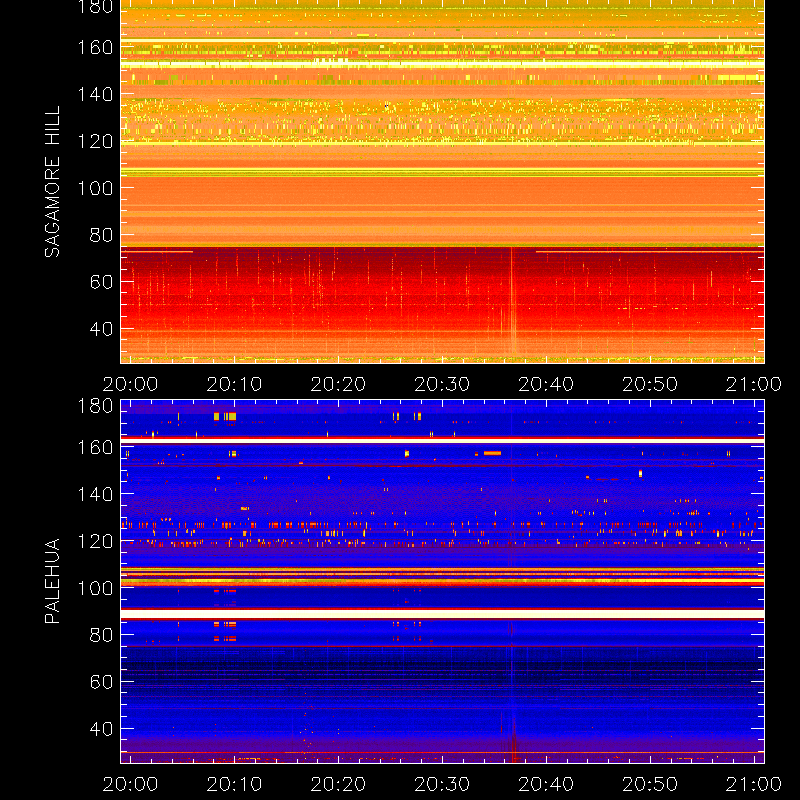Click the 20:50 time label under Palehua plot
The image size is (800, 800).
(650, 784)
